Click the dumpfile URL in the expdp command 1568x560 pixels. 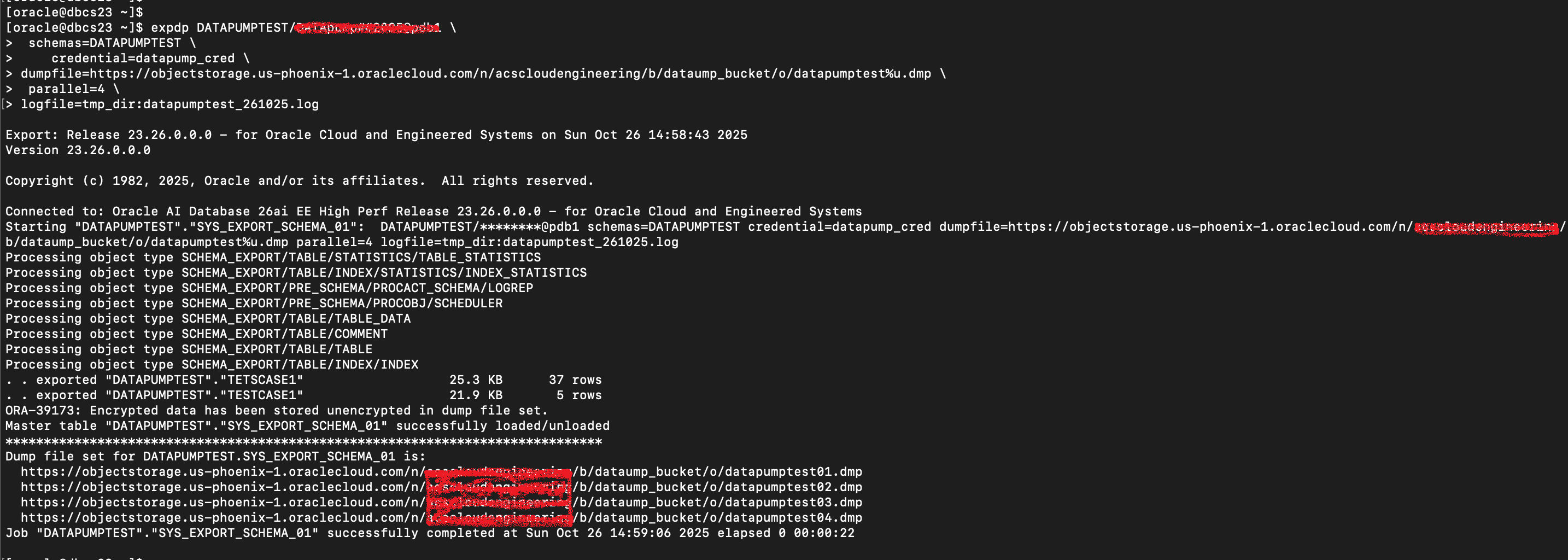point(510,74)
